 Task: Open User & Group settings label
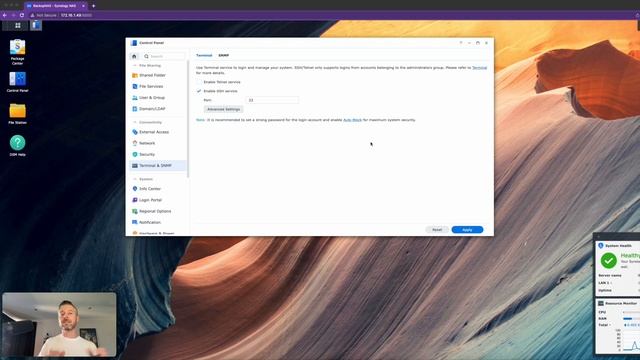coord(152,98)
